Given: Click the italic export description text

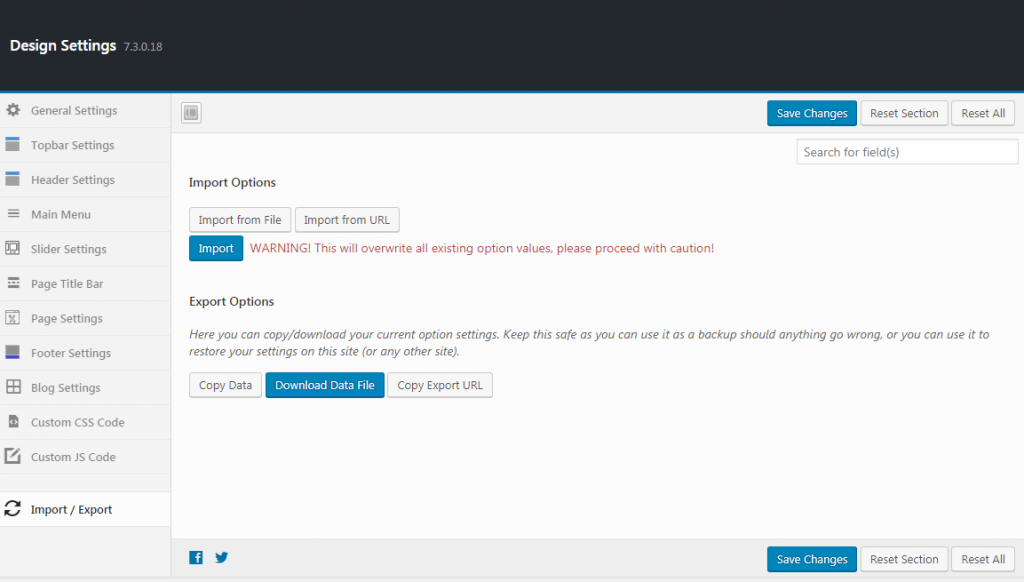Looking at the screenshot, I should 589,342.
